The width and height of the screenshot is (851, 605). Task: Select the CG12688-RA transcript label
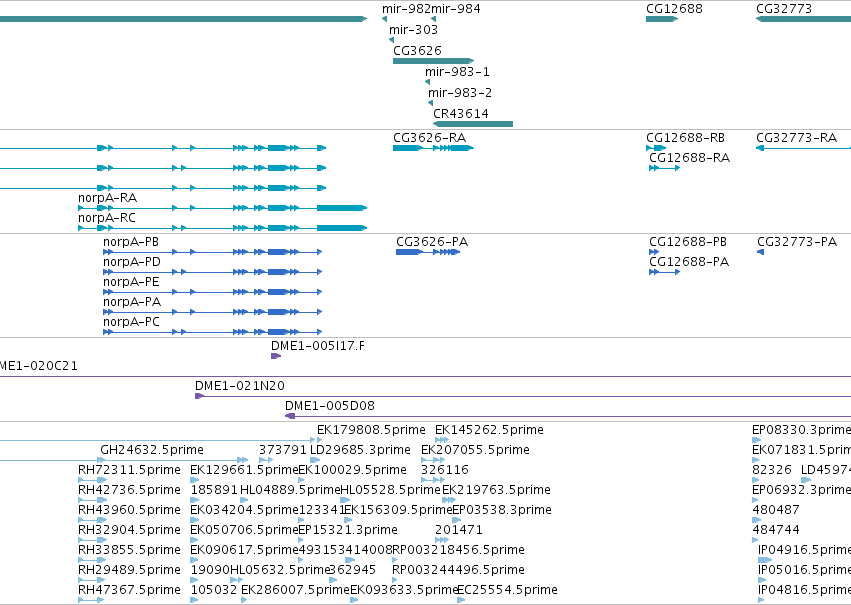690,158
